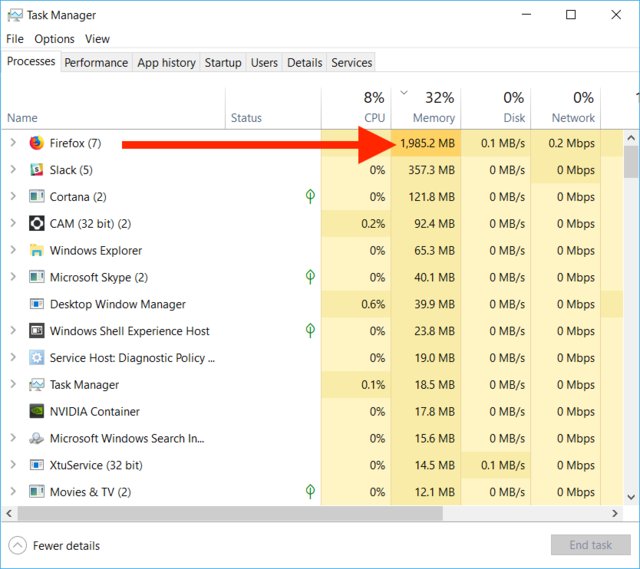The width and height of the screenshot is (640, 569).
Task: Switch to the Performance tab
Action: 96,62
